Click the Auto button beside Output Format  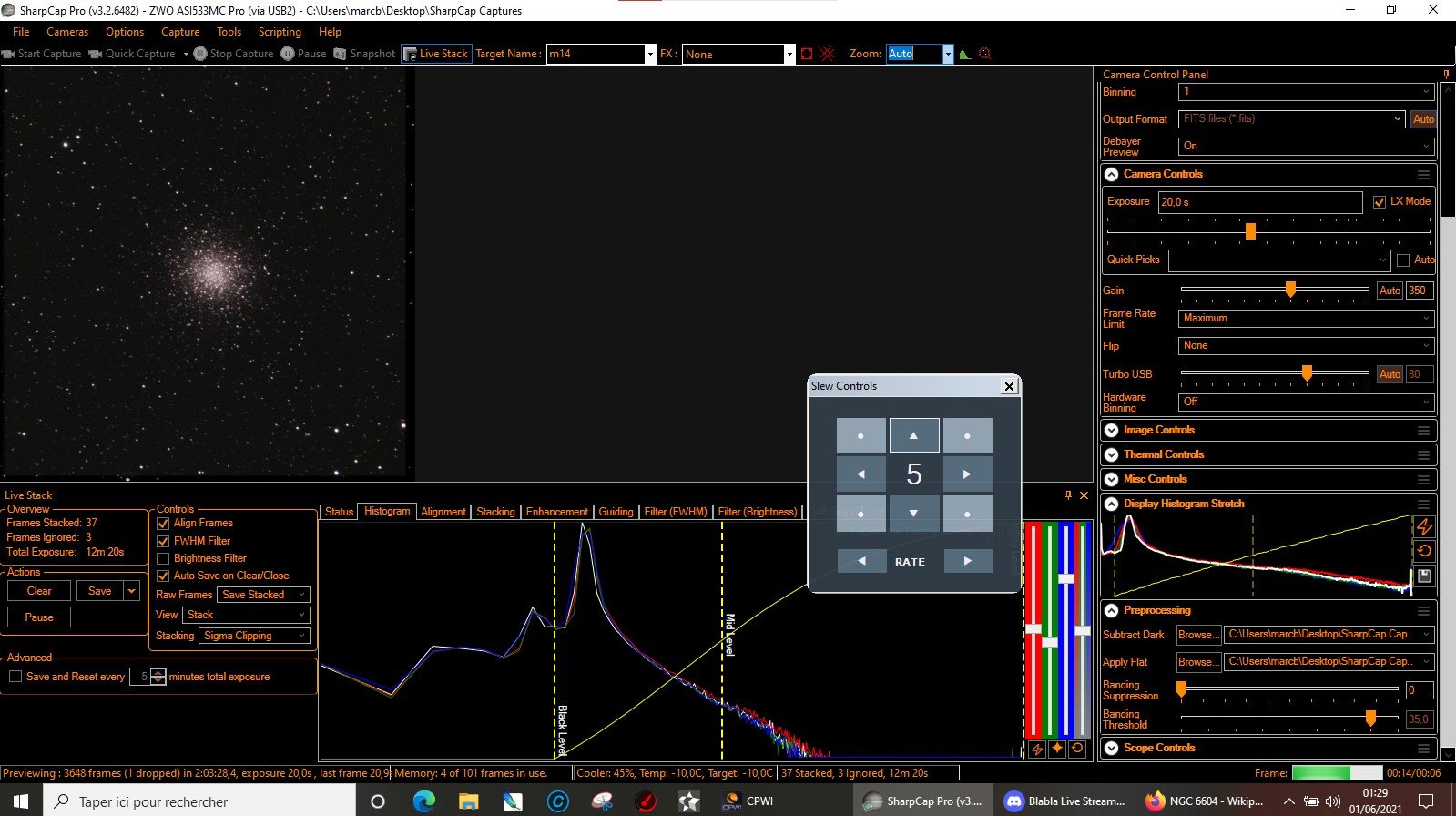coord(1423,119)
